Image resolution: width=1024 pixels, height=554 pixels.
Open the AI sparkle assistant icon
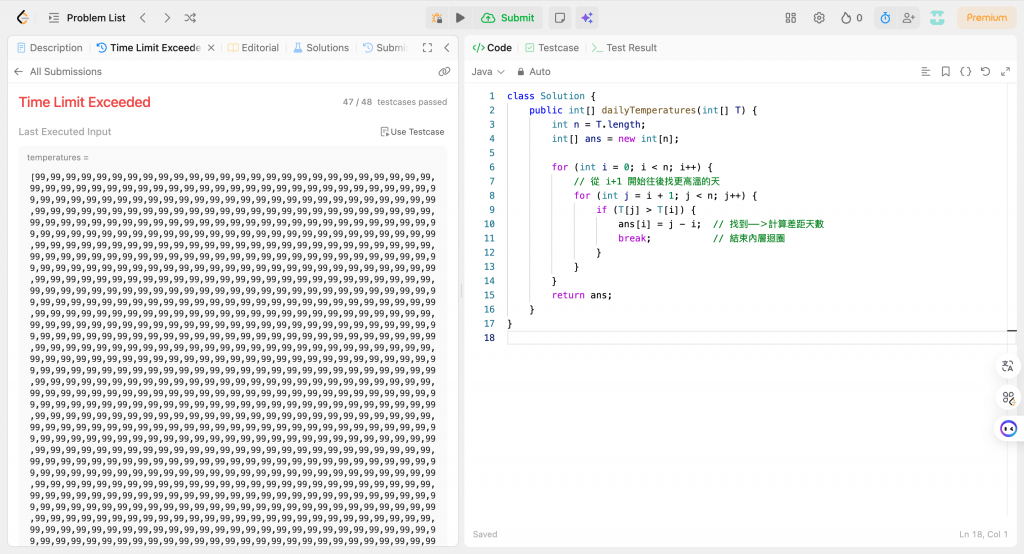pos(587,18)
